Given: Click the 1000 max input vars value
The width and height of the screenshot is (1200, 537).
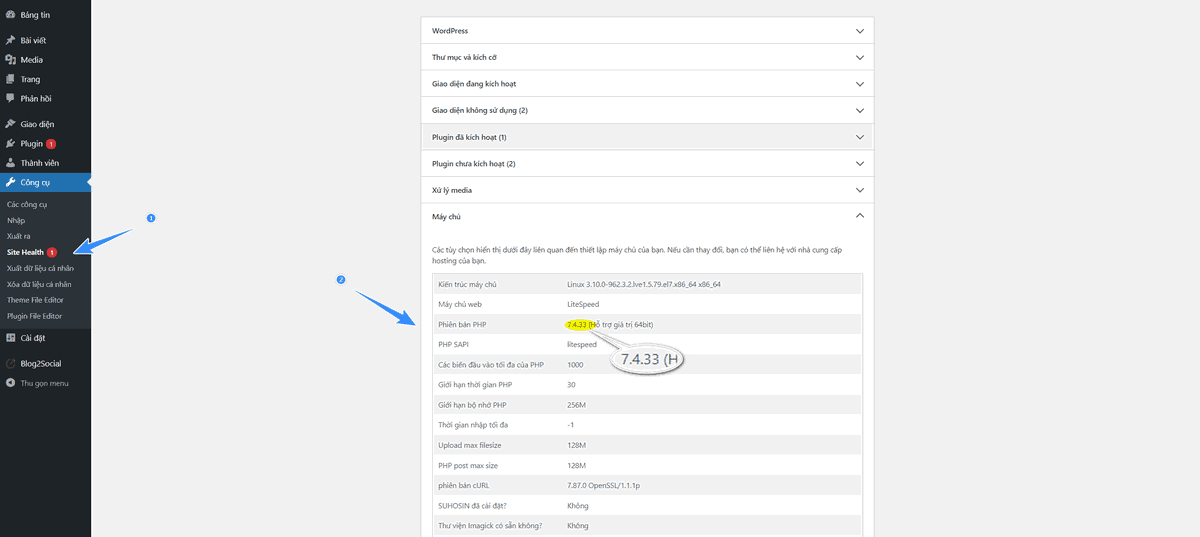Looking at the screenshot, I should [575, 364].
